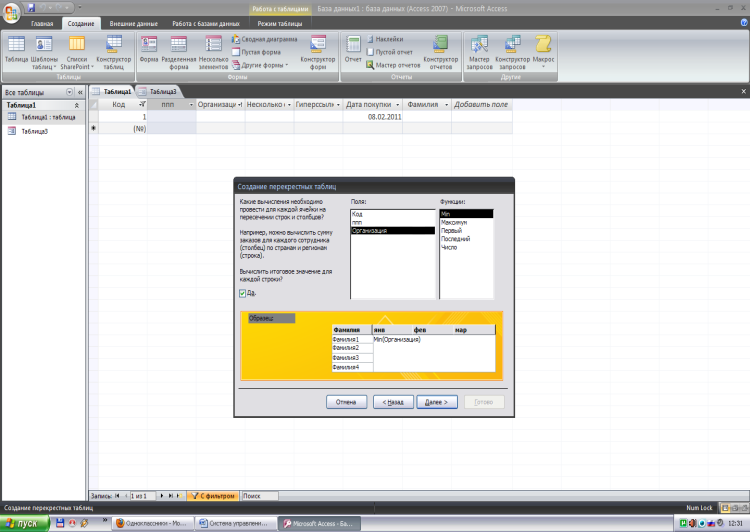Select the Число function
Viewport: 750px width, 532px height.
(x=466, y=247)
